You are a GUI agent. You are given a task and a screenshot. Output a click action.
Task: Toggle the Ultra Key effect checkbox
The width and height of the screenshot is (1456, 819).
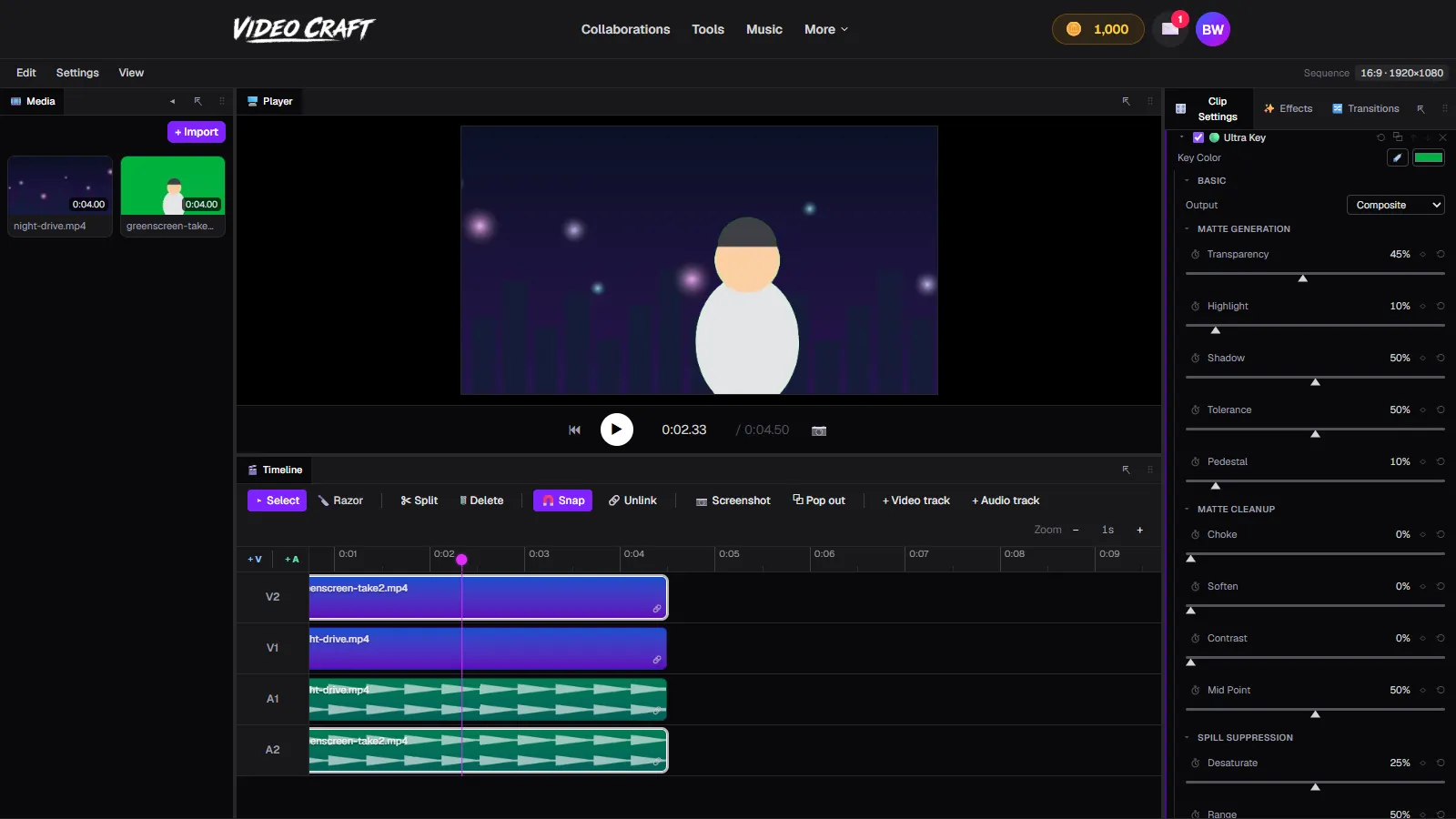click(x=1198, y=137)
